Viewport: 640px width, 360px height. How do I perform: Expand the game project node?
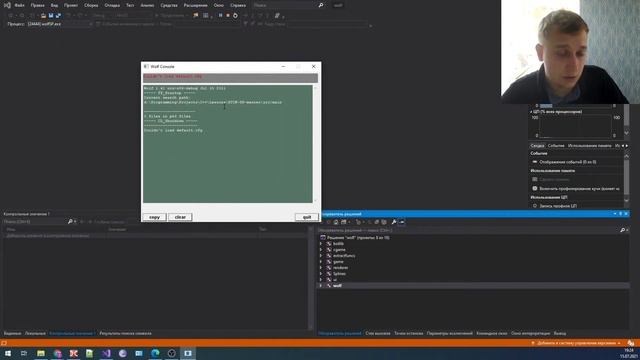321,262
